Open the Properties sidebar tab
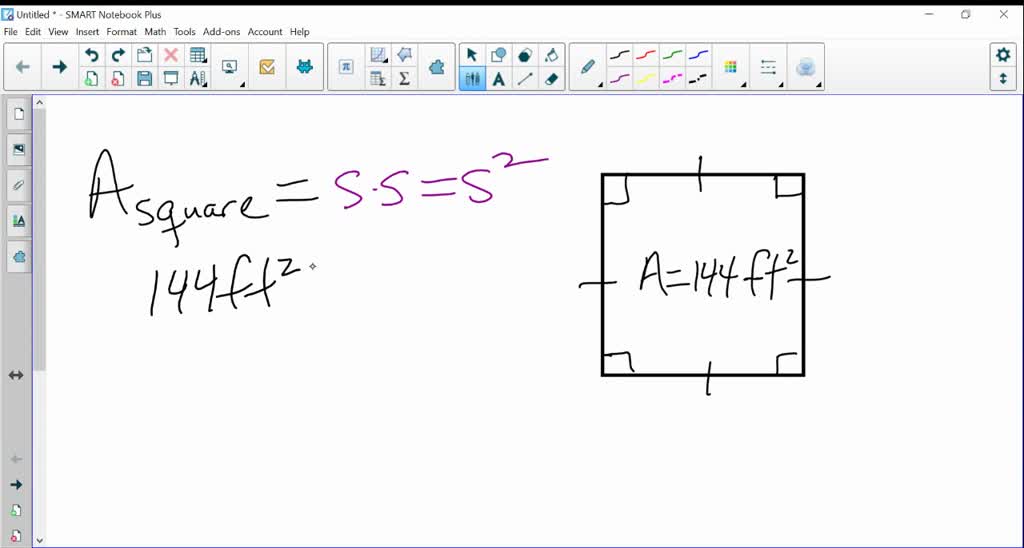The height and width of the screenshot is (548, 1024). pyautogui.click(x=19, y=221)
